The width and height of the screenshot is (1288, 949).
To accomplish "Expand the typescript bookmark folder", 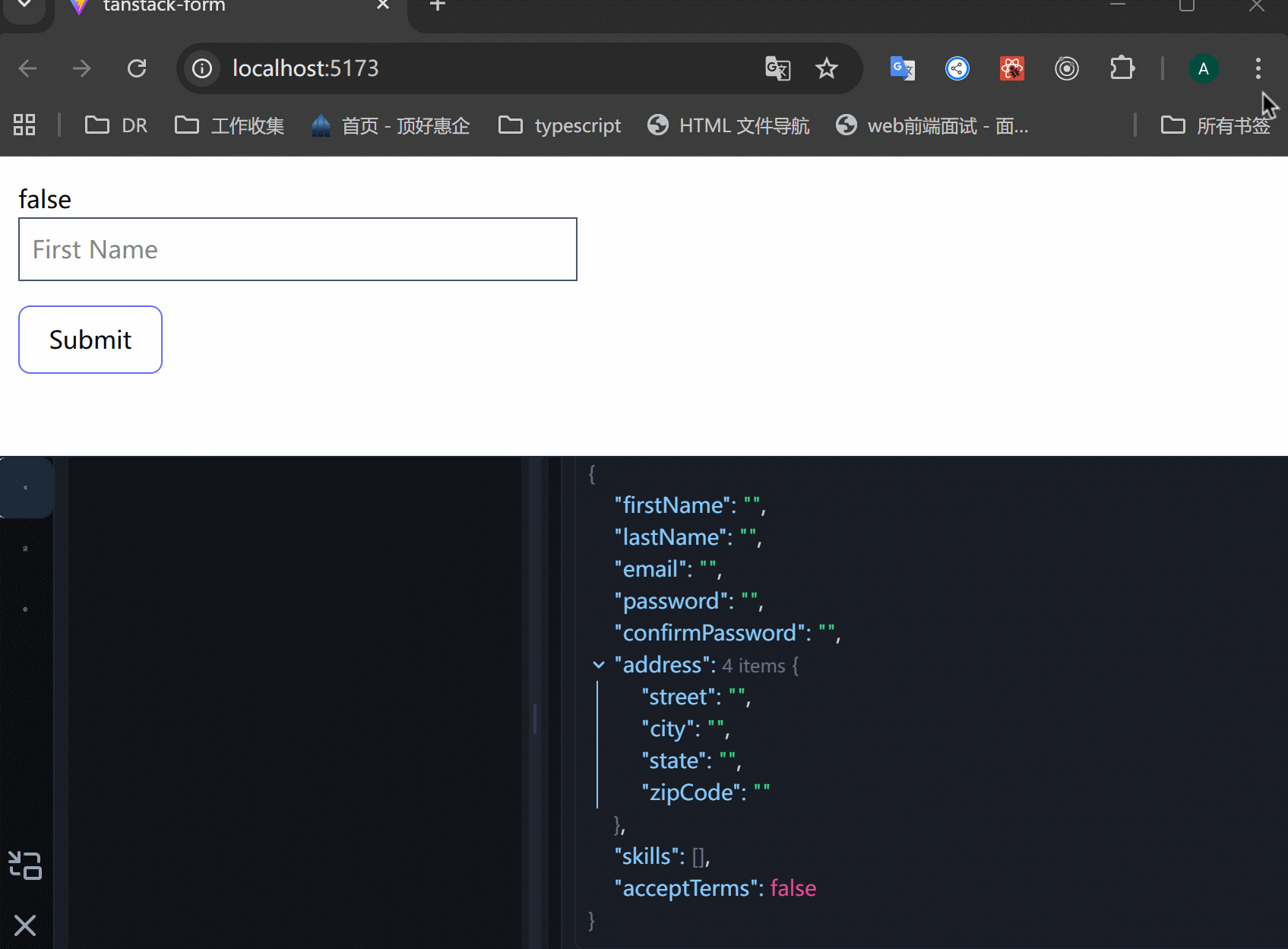I will click(x=560, y=125).
